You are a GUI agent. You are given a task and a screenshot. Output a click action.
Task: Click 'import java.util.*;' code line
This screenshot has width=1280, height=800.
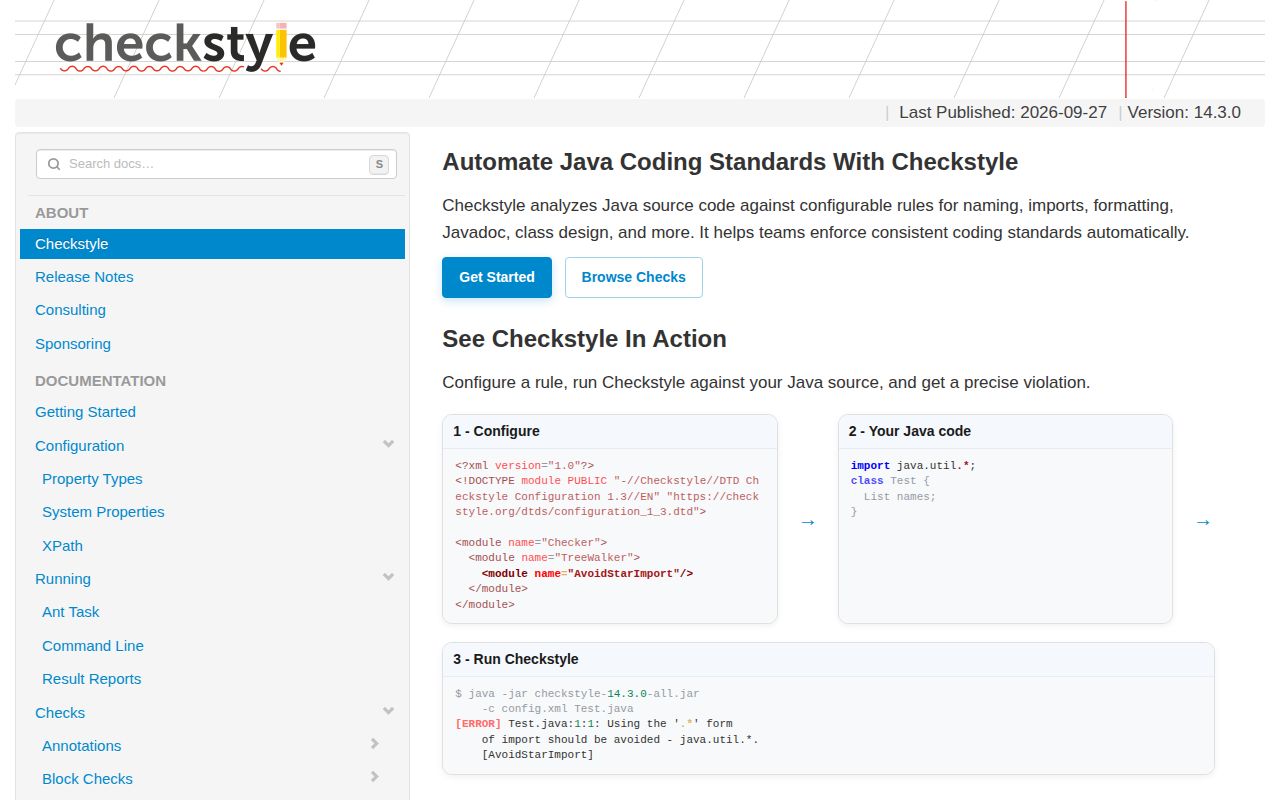point(913,466)
